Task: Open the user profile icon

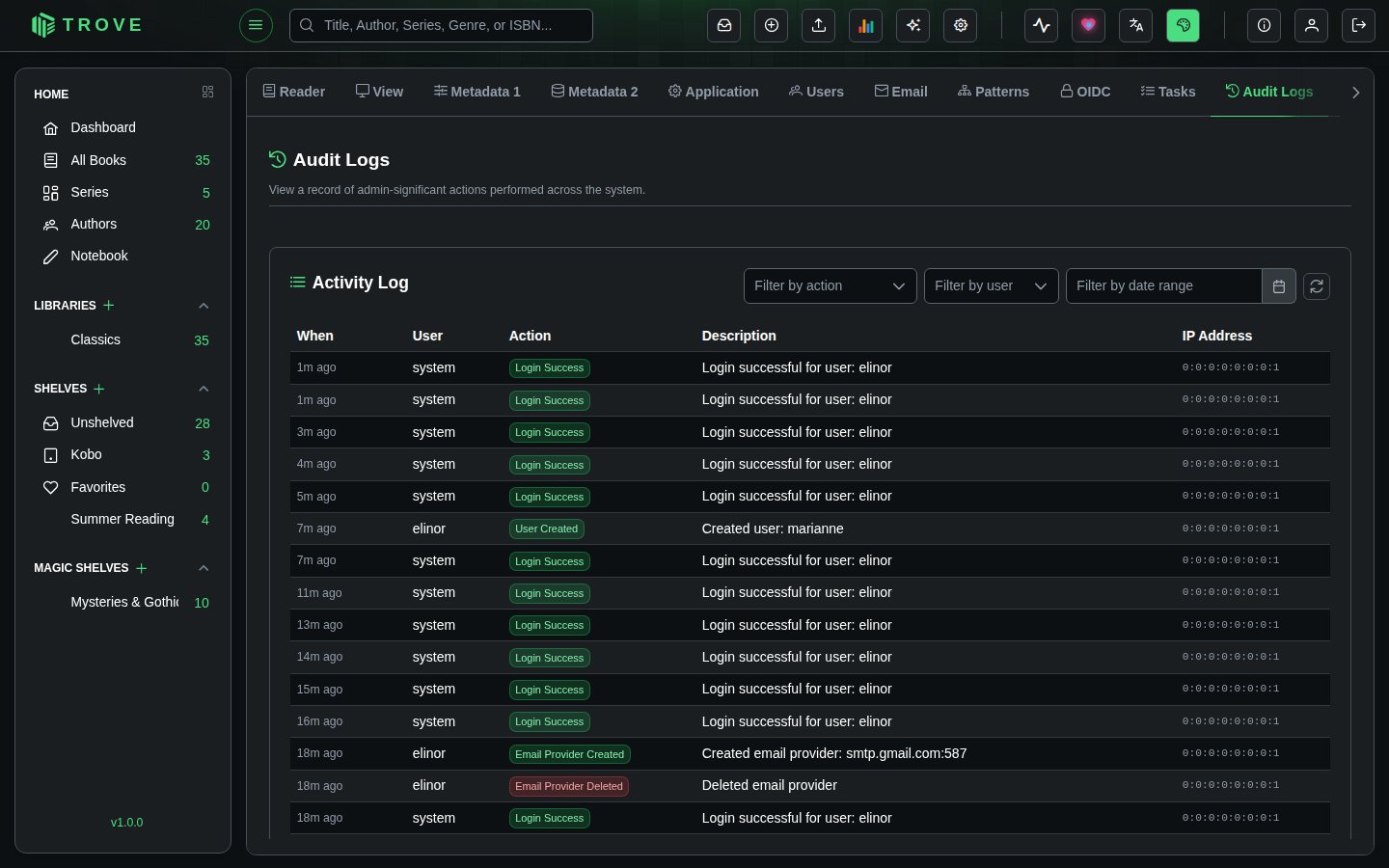Action: 1312,25
